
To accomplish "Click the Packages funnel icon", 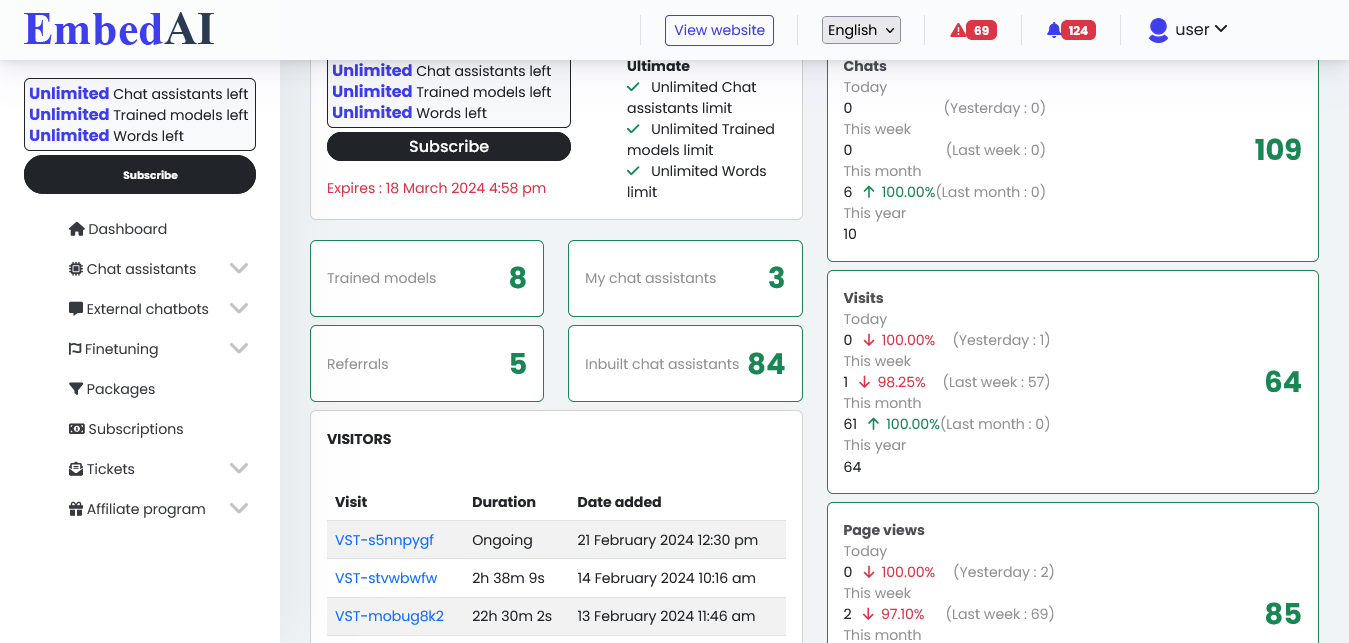I will point(76,389).
